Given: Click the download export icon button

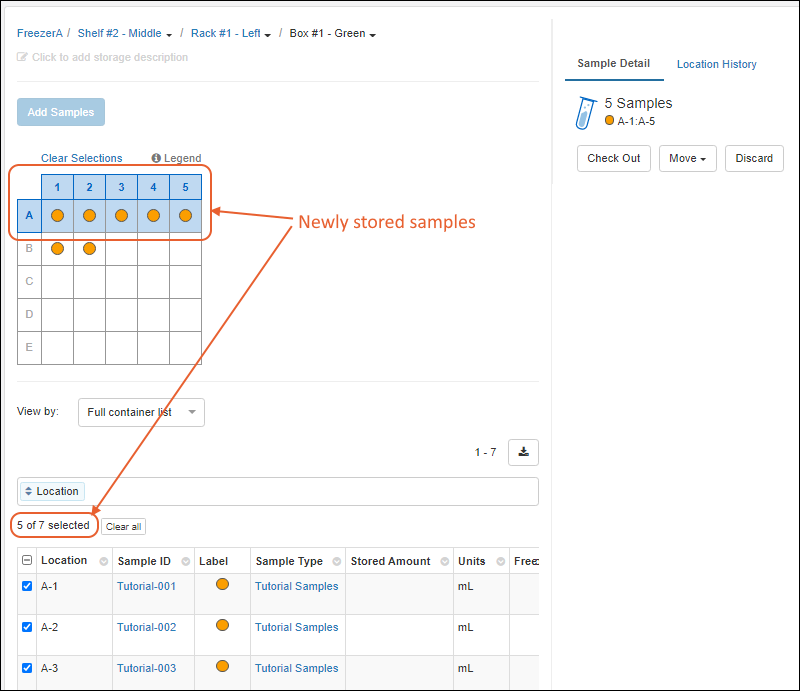Looking at the screenshot, I should 523,452.
